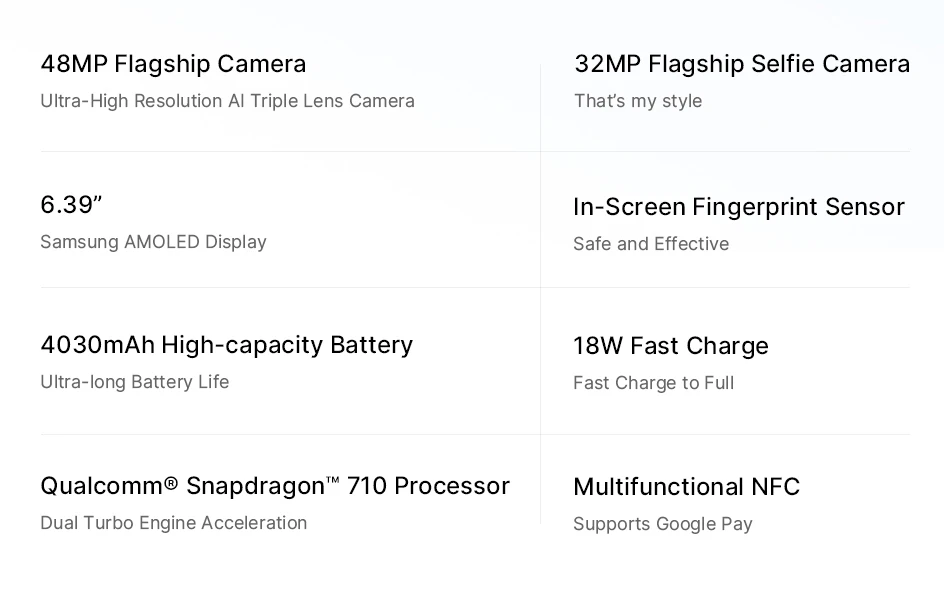944x594 pixels.
Task: Select the Samsung AMOLED Display text
Action: coord(153,242)
